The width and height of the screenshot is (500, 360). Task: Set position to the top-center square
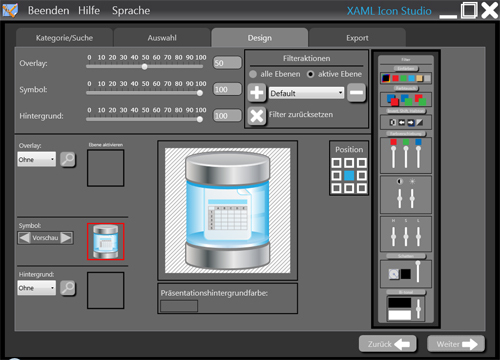349,163
